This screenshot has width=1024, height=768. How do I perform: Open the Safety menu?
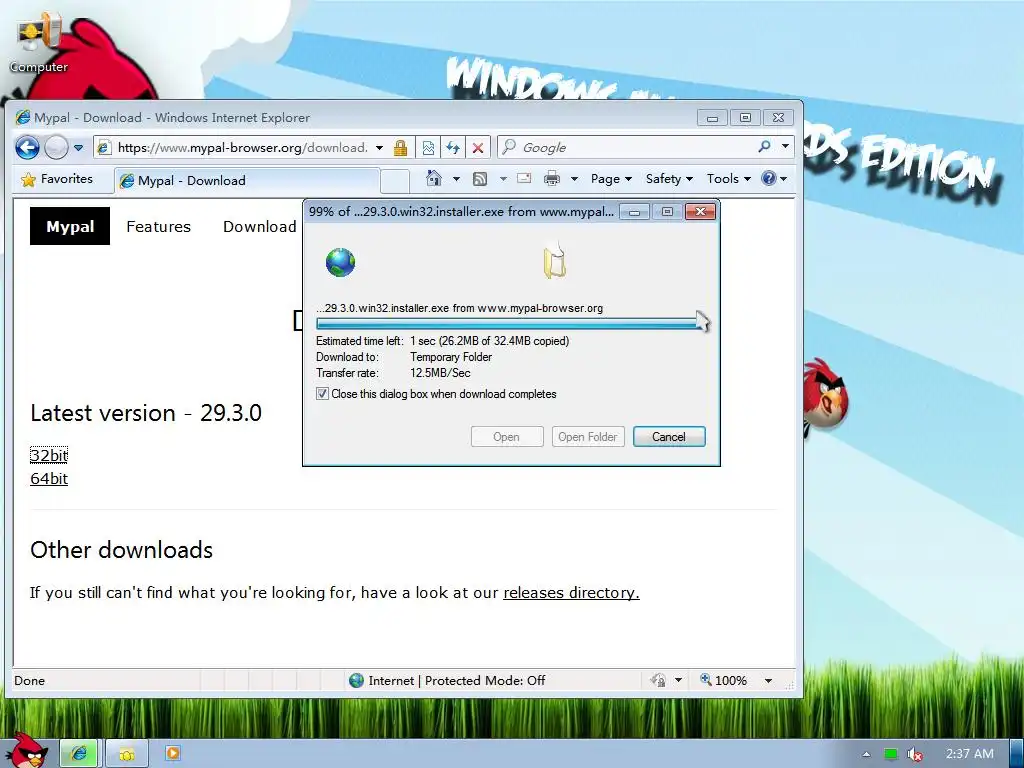(x=669, y=179)
